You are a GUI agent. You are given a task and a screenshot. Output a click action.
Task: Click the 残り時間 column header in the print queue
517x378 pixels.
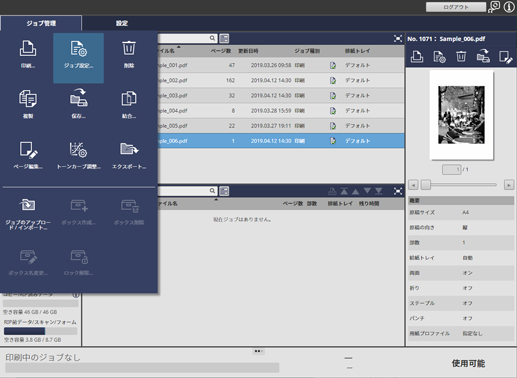(369, 204)
